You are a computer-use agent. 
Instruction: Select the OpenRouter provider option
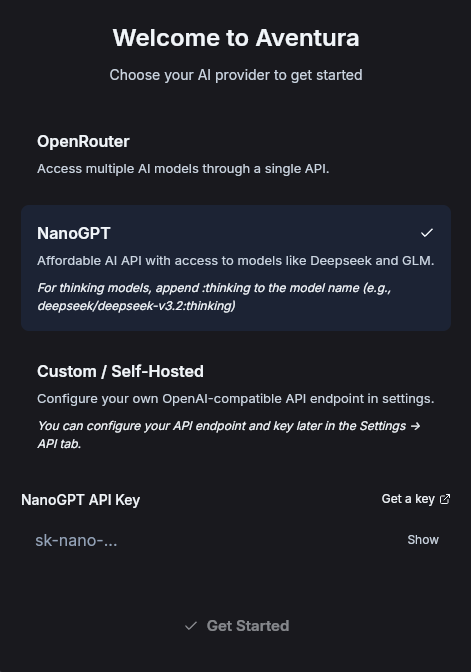click(x=236, y=155)
